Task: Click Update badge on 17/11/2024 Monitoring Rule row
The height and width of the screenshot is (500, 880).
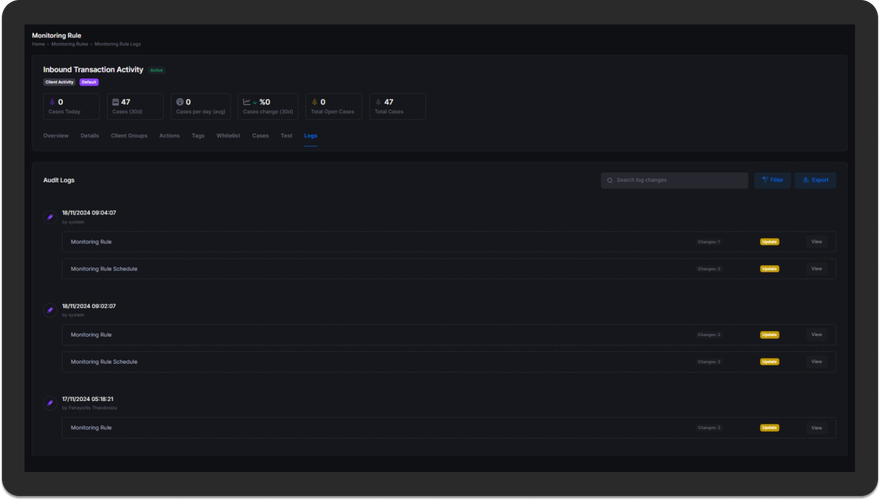Action: 769,428
